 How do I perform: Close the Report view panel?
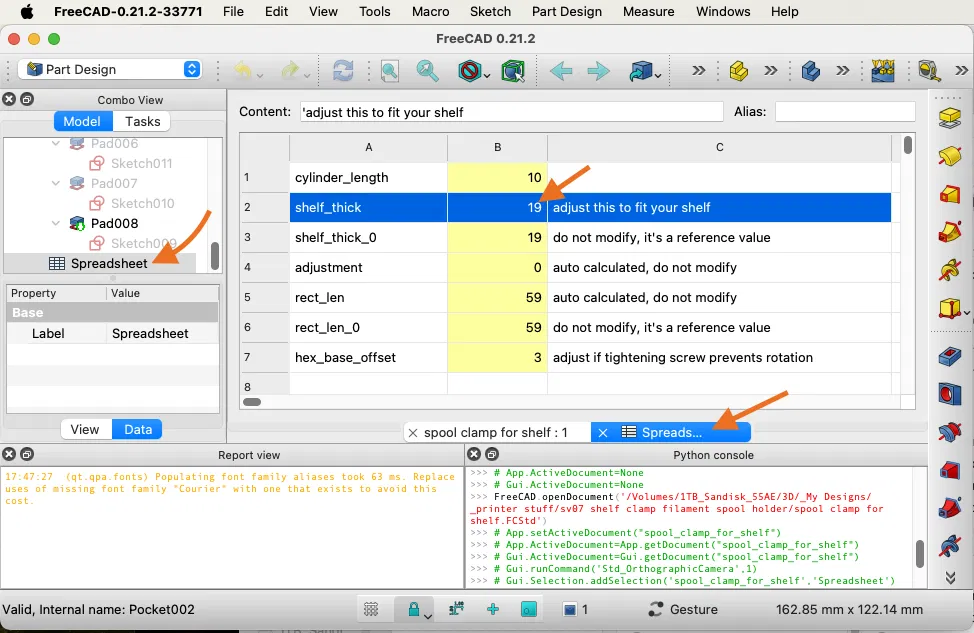pyautogui.click(x=9, y=454)
